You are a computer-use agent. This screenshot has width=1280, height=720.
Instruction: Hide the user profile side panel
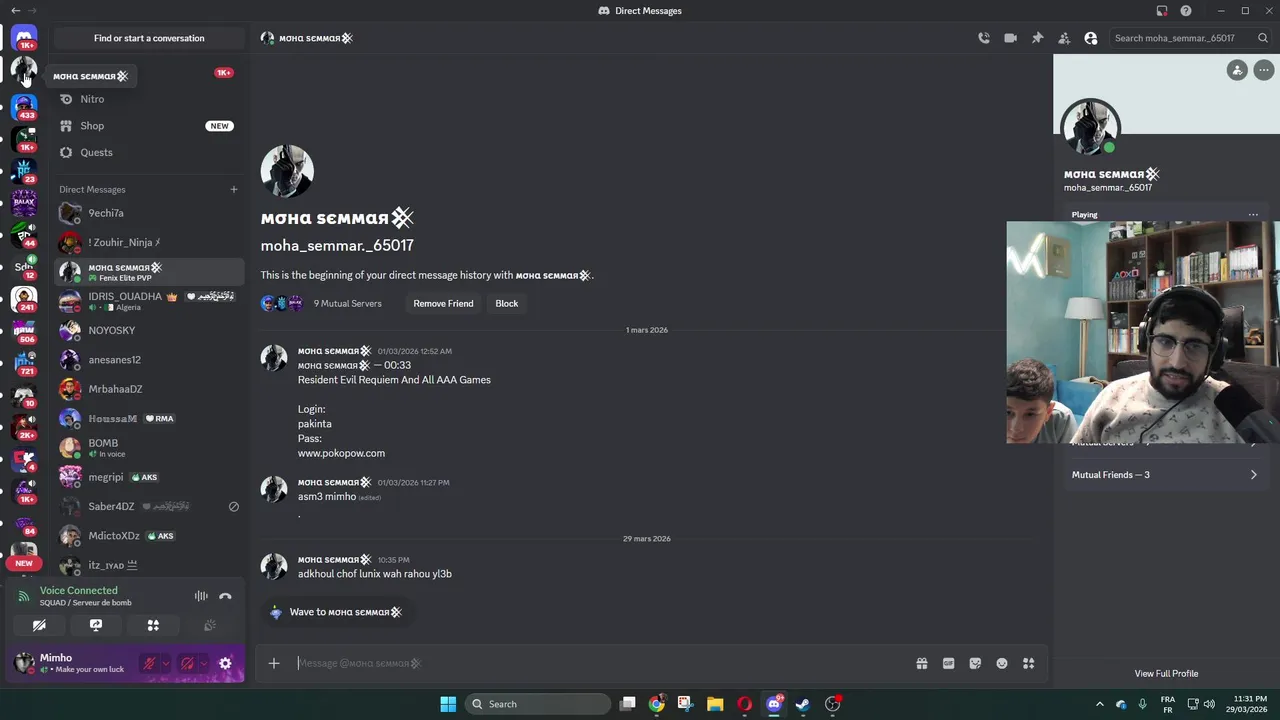click(1091, 38)
